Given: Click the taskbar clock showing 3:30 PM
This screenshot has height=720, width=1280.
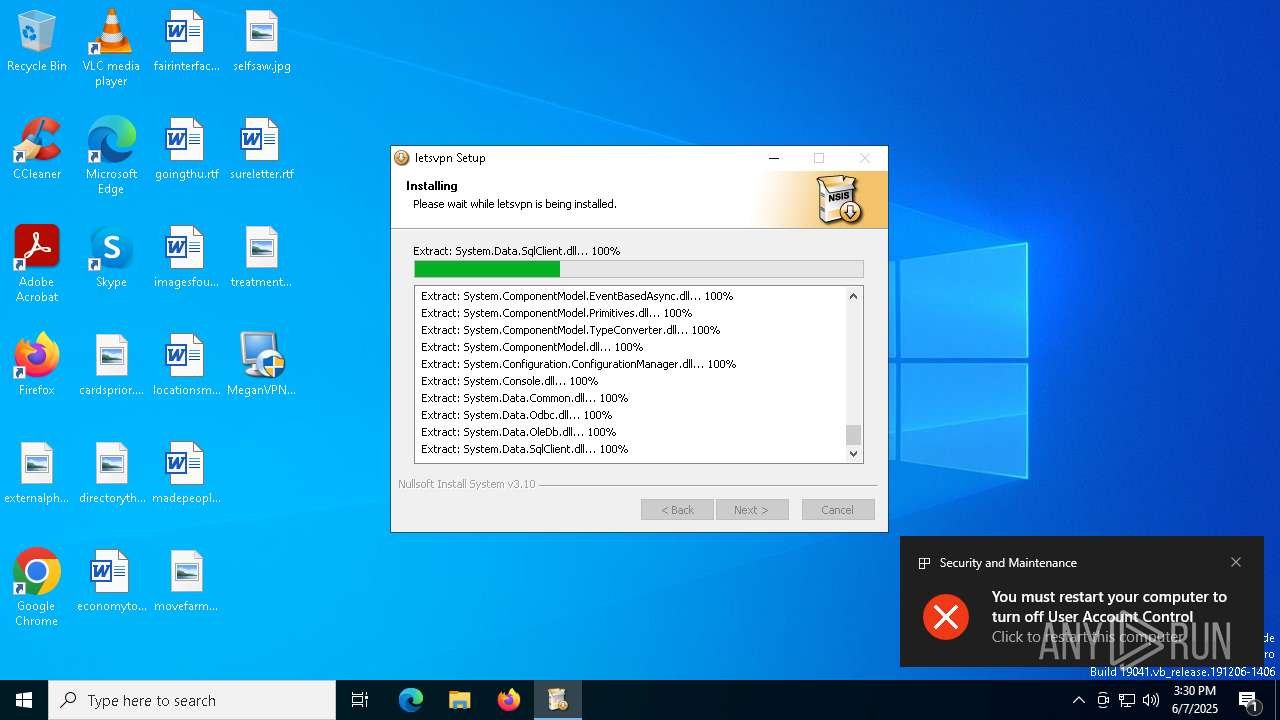Looking at the screenshot, I should [1195, 700].
